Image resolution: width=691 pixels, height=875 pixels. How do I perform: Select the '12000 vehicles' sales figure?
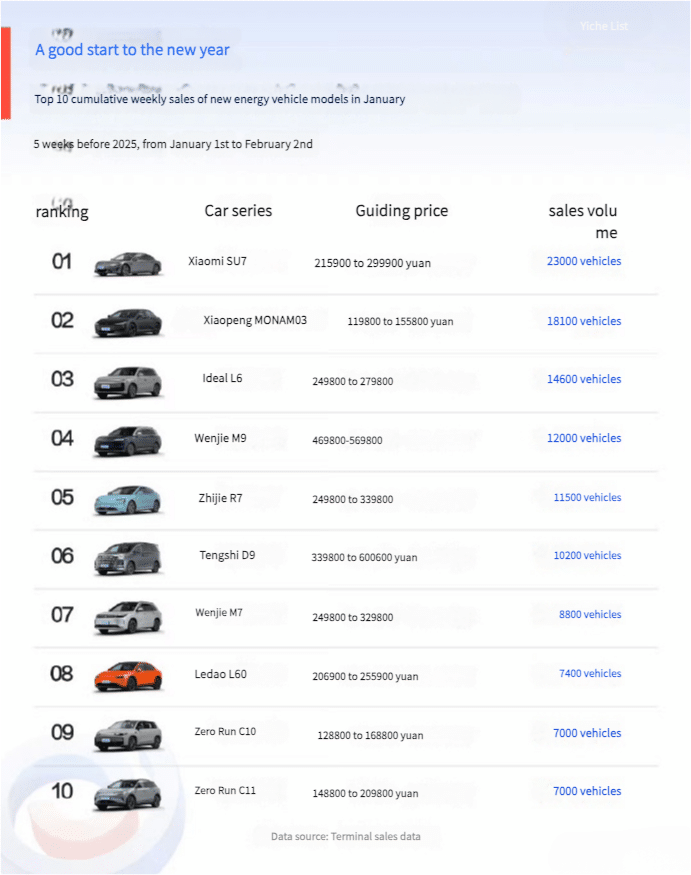(584, 438)
